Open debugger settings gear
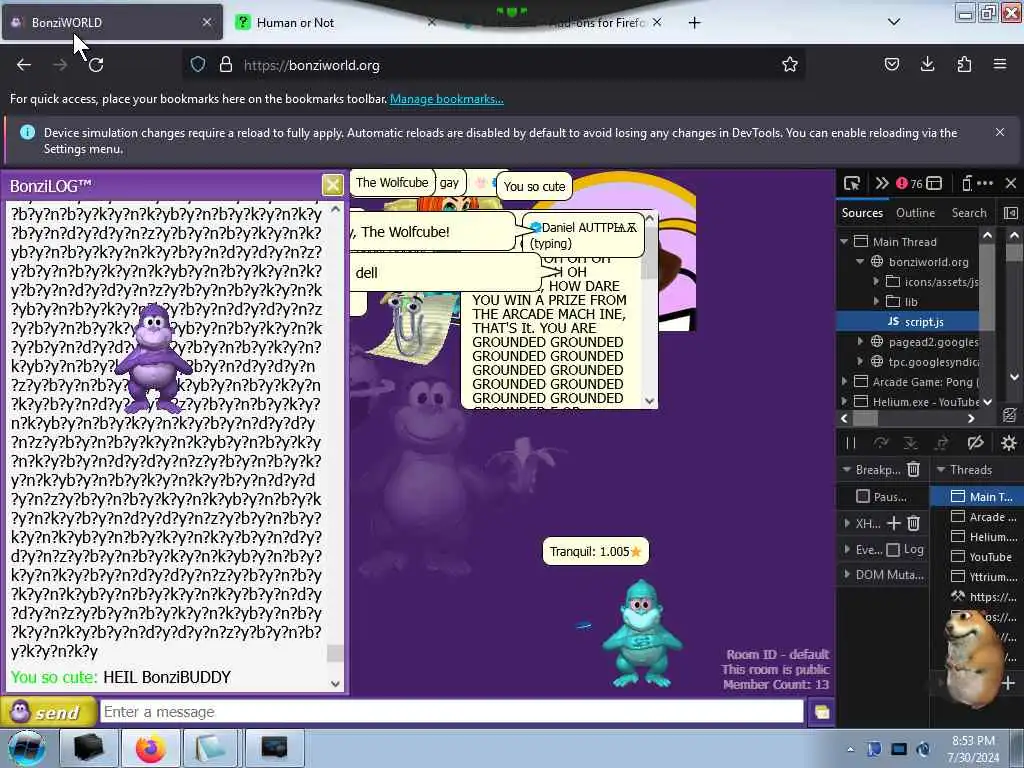 coord(1008,443)
